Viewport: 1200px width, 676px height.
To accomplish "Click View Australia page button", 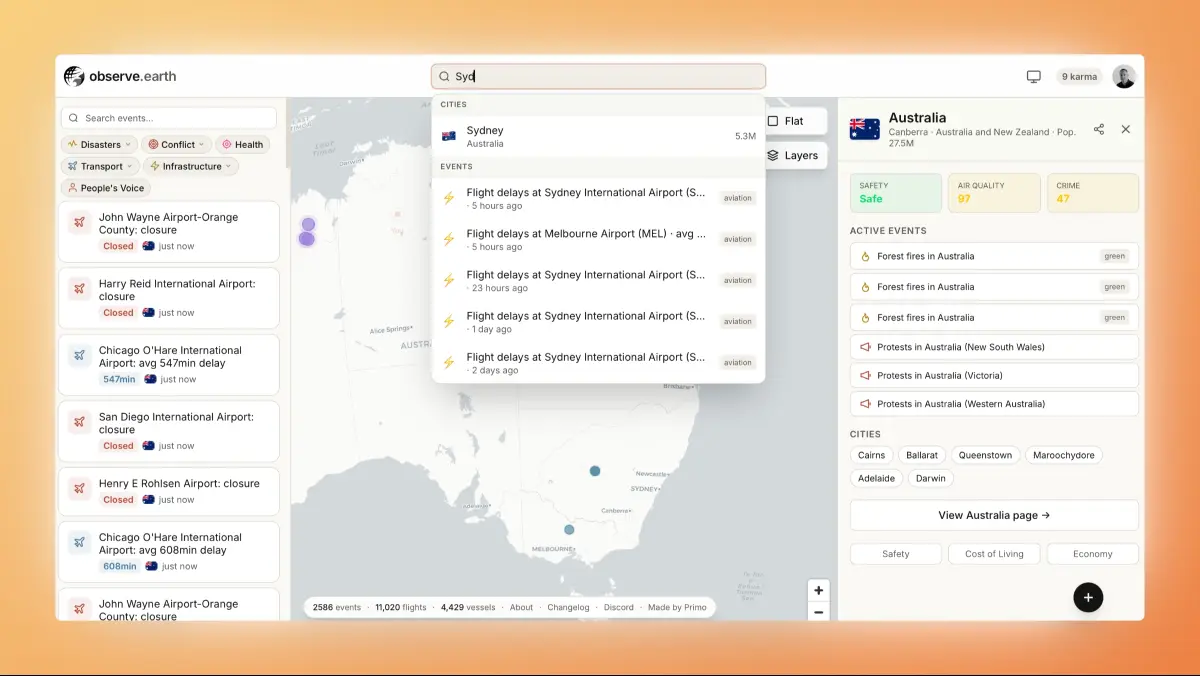I will (x=994, y=515).
